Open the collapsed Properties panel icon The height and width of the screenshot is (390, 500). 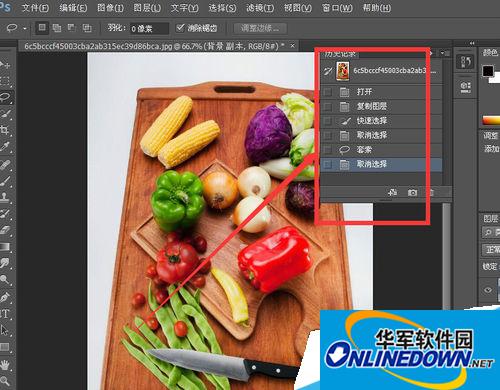pos(465,86)
